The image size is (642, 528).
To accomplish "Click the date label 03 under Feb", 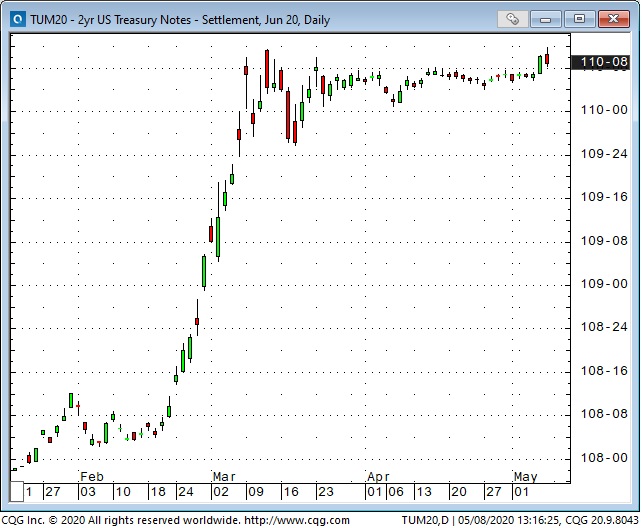I will (88, 492).
